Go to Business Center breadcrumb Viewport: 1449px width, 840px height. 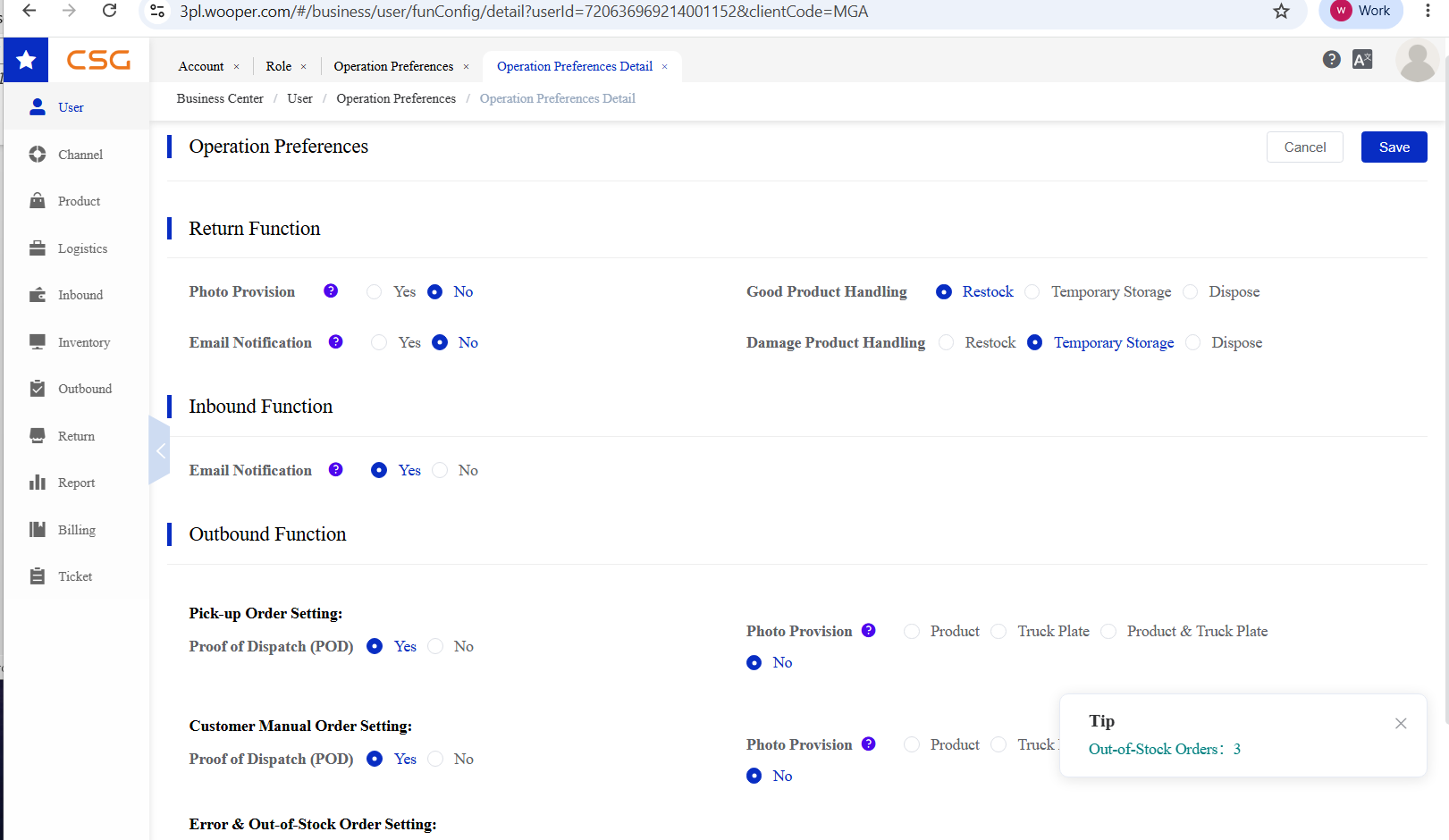[x=220, y=98]
